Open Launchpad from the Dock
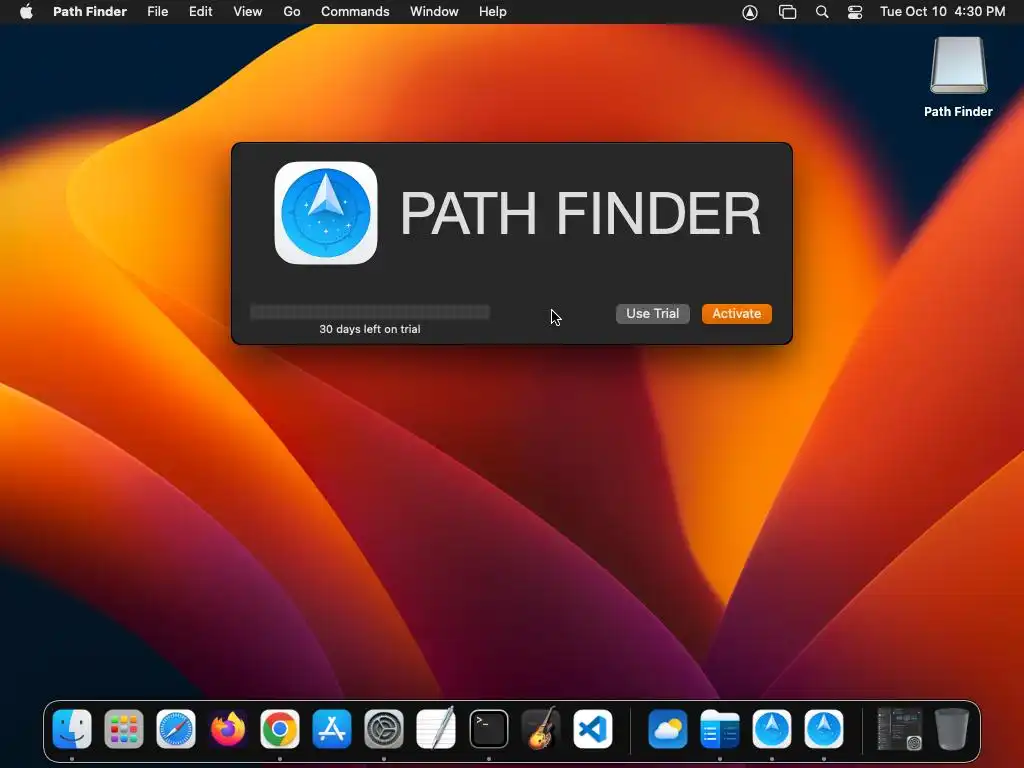This screenshot has height=768, width=1024. pyautogui.click(x=123, y=729)
